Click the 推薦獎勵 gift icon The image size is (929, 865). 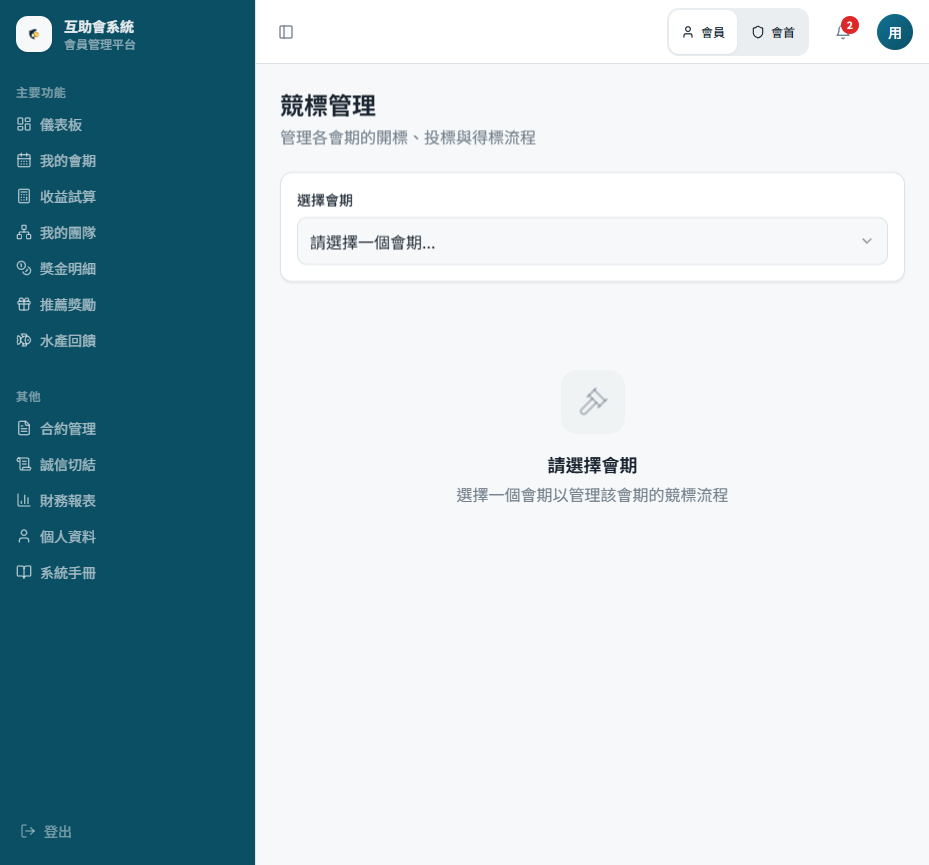click(x=24, y=305)
